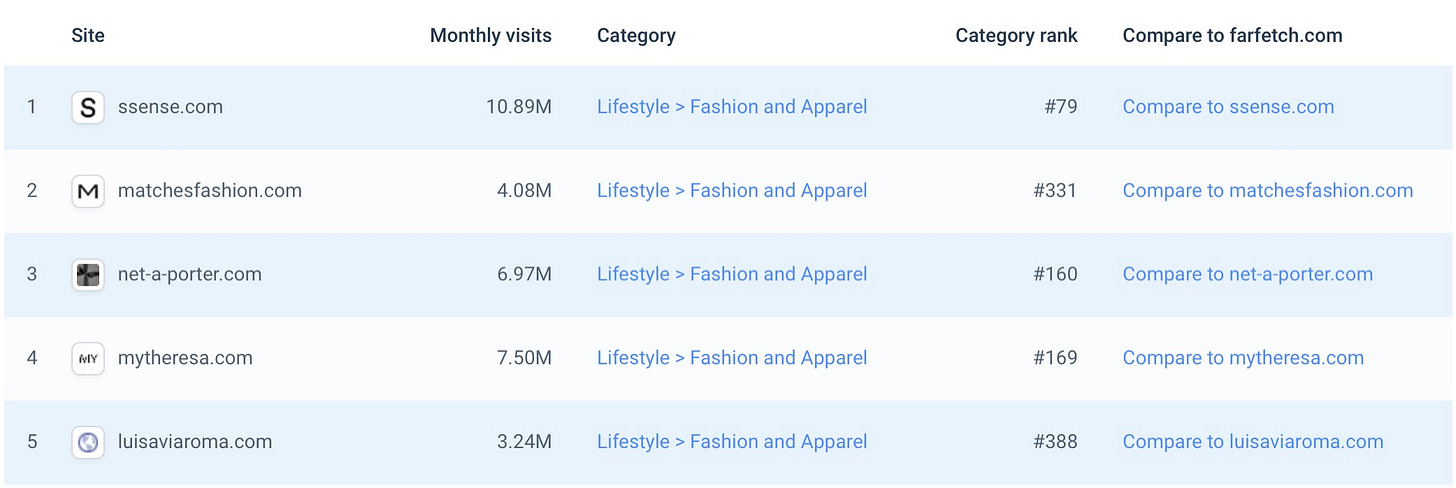Click row number 2 next to matchesfashion.com
1456x488 pixels.
point(32,191)
